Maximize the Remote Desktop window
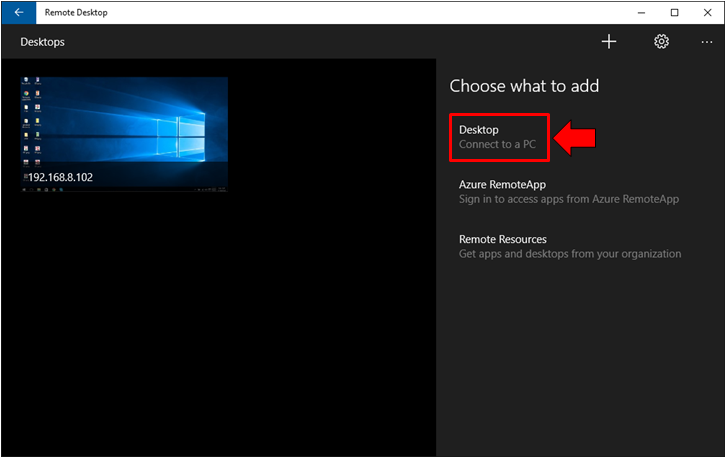 coord(675,13)
